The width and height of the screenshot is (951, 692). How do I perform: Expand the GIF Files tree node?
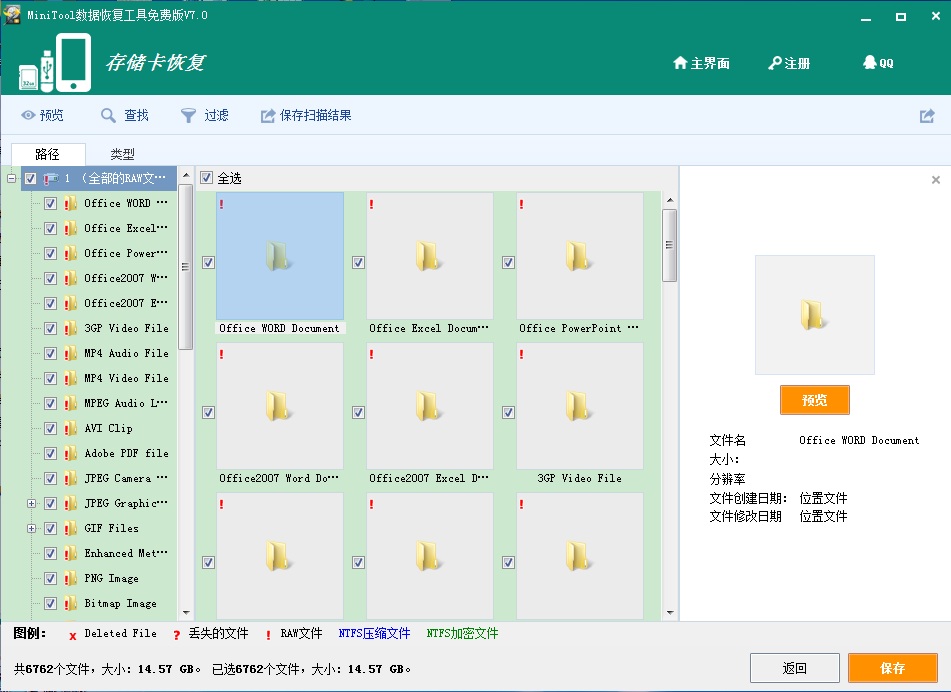[x=32, y=528]
